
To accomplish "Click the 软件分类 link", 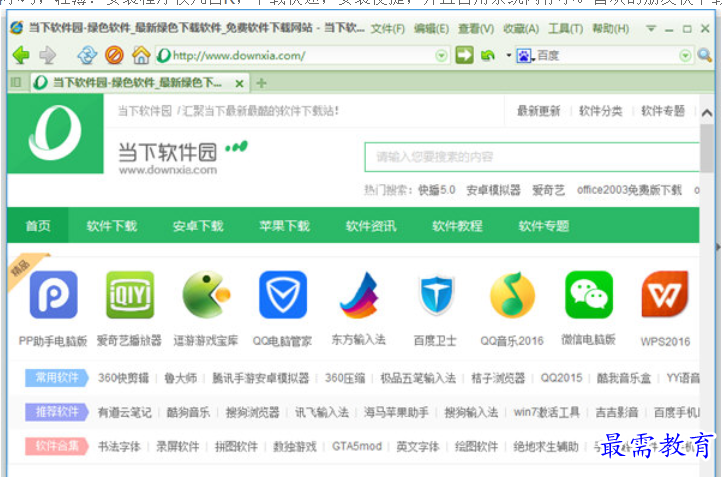I will point(600,111).
